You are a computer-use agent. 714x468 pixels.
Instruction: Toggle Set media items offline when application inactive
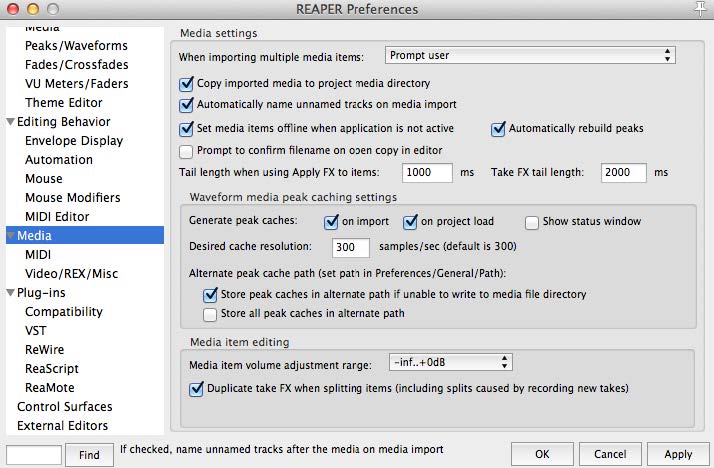(186, 129)
